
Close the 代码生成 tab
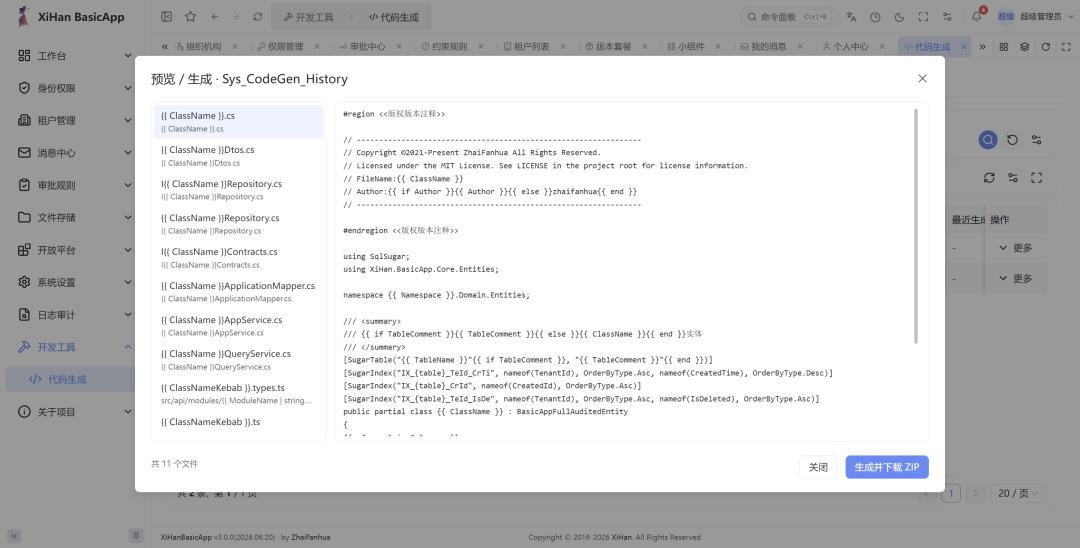click(x=964, y=47)
